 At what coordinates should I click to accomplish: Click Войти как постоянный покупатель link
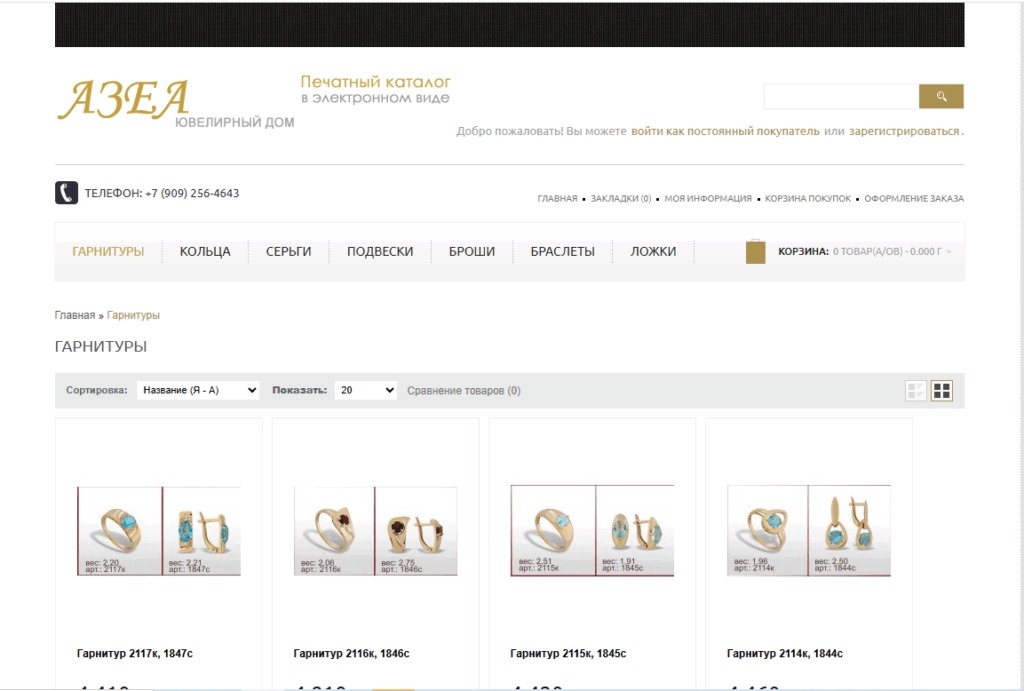tap(725, 131)
